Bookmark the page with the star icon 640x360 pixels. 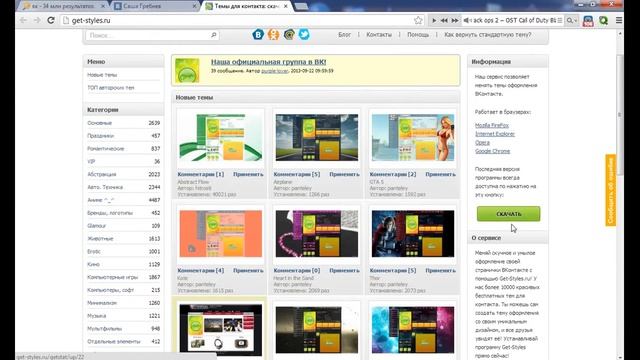[x=418, y=20]
